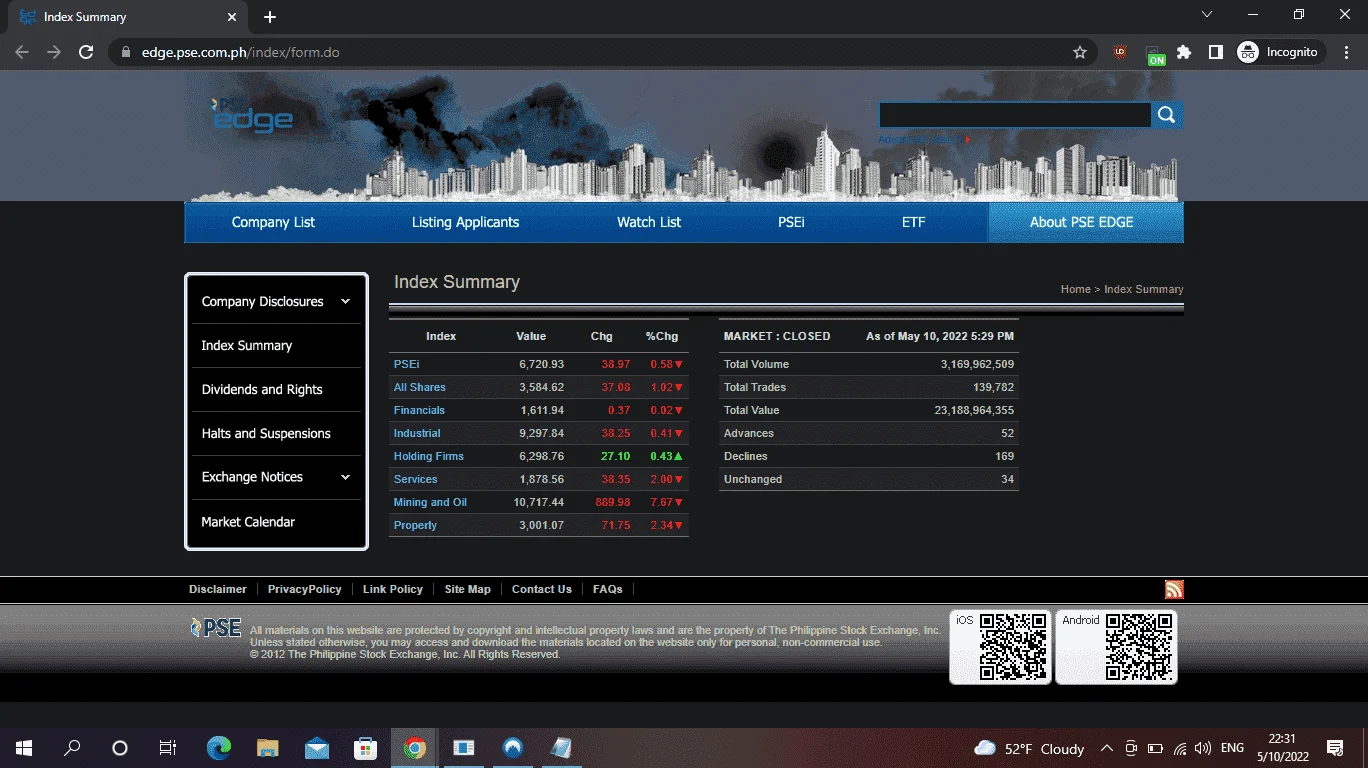
Task: Open the Property index link
Action: coord(415,525)
